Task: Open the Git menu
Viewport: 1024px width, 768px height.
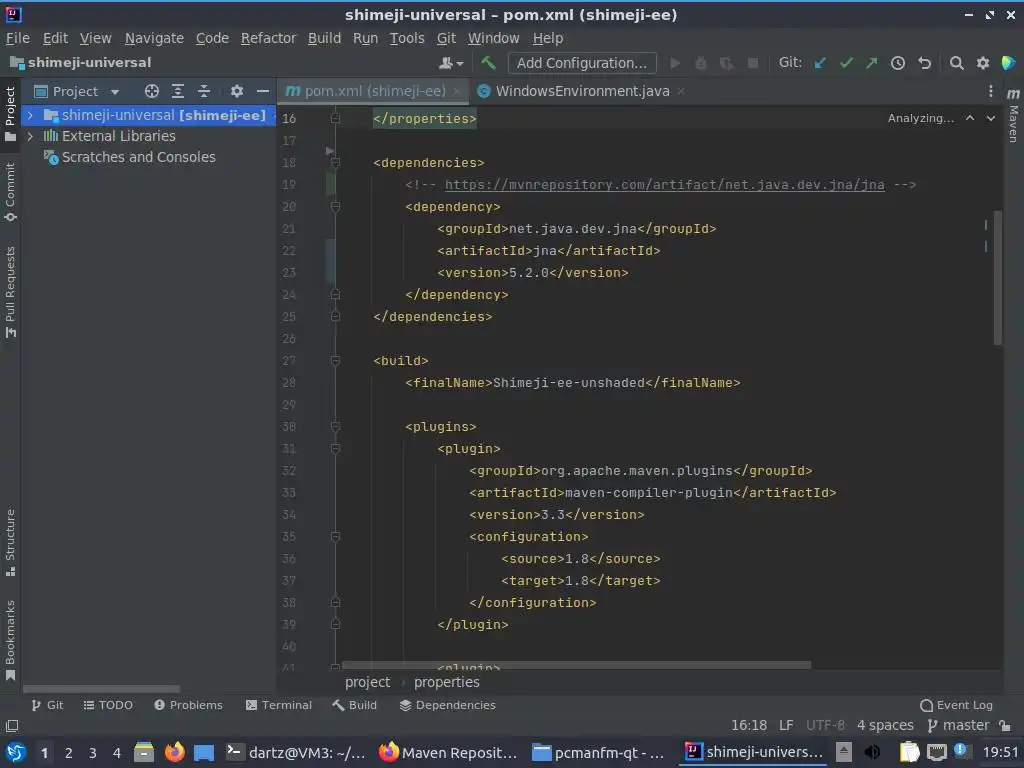Action: coord(446,39)
